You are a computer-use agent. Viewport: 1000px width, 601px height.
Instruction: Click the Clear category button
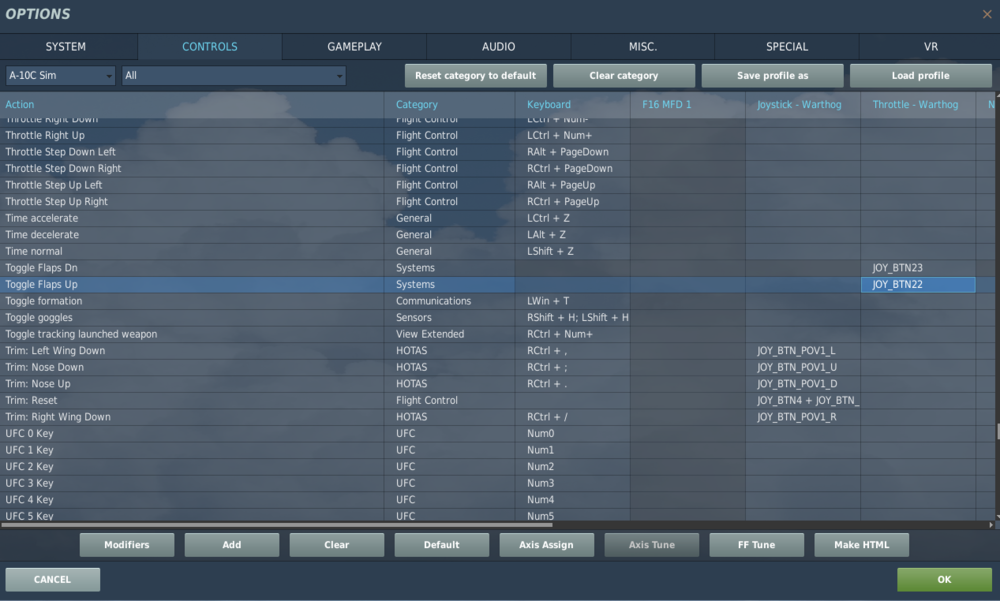coord(624,75)
